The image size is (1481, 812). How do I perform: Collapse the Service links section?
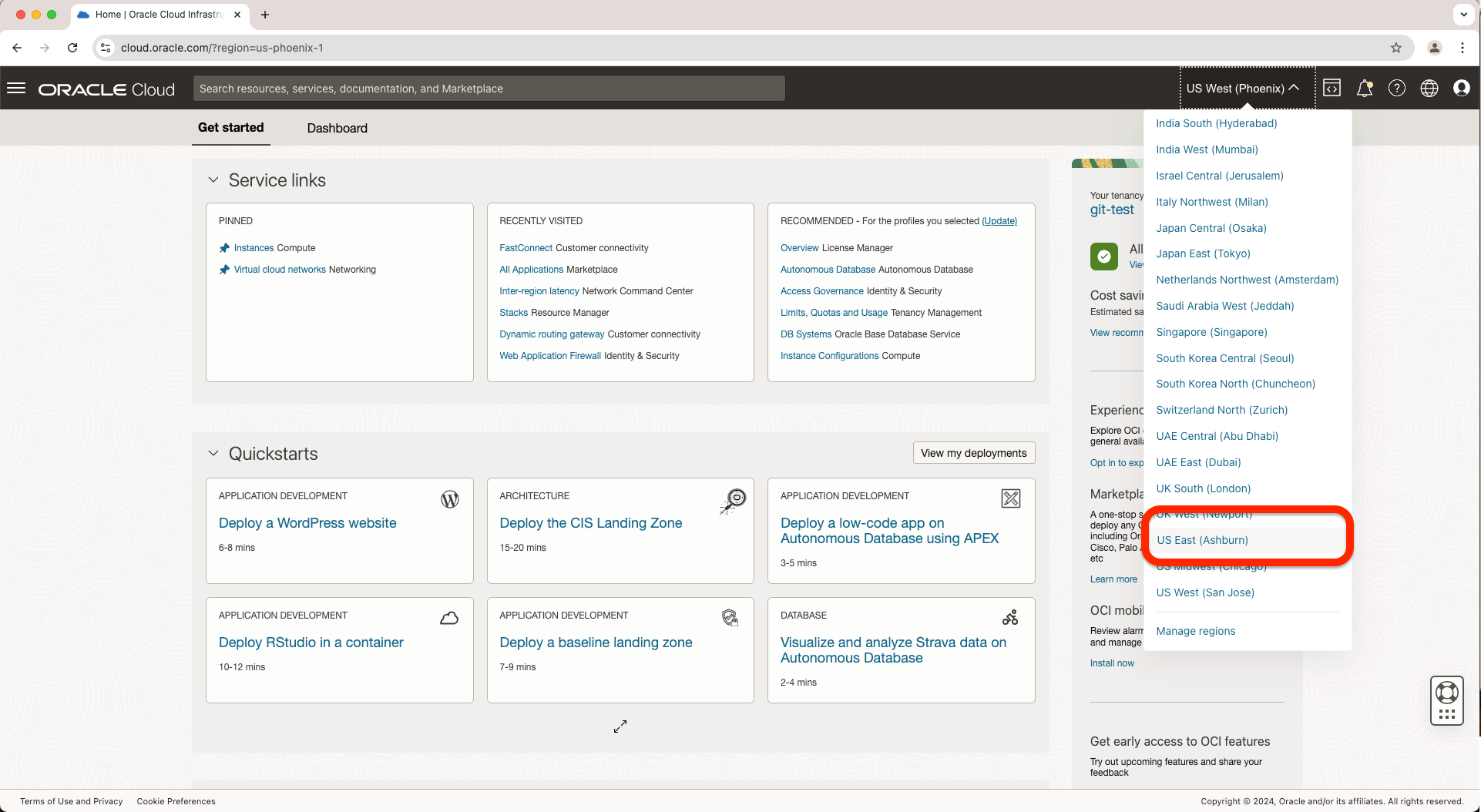(x=213, y=180)
